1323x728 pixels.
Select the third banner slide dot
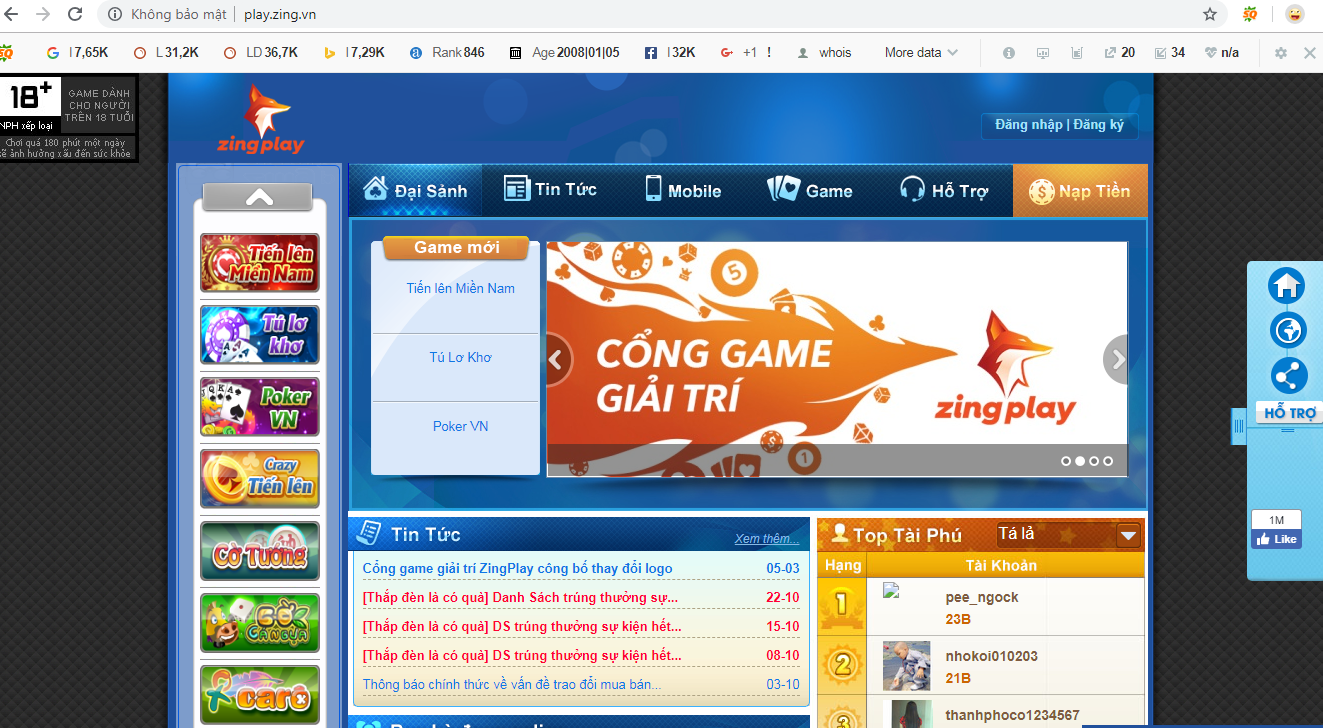pos(1094,461)
